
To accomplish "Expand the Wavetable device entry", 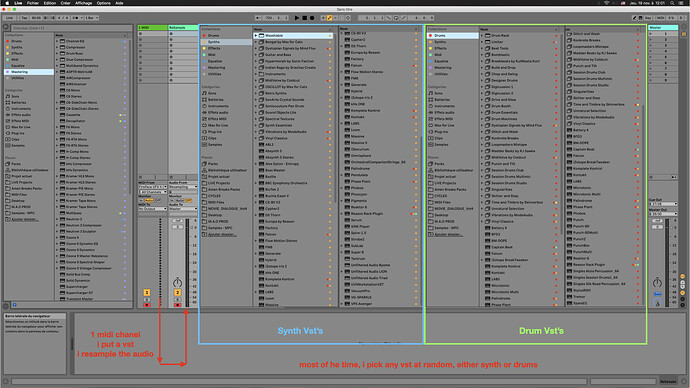I will (256, 36).
